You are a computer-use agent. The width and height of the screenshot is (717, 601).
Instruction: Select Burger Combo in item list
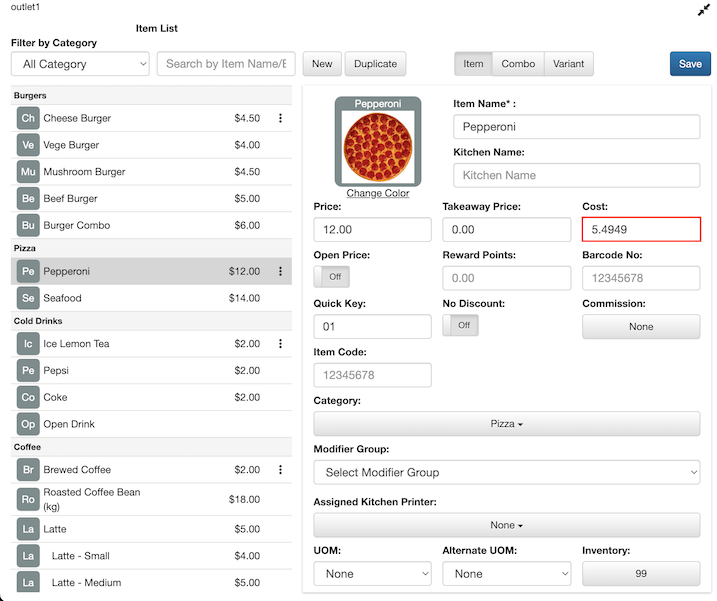coord(151,225)
